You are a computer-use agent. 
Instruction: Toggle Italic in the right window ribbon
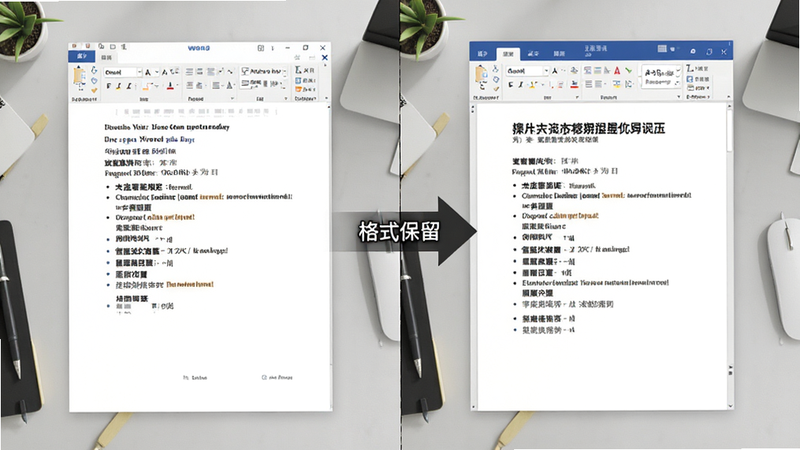pyautogui.click(x=521, y=85)
